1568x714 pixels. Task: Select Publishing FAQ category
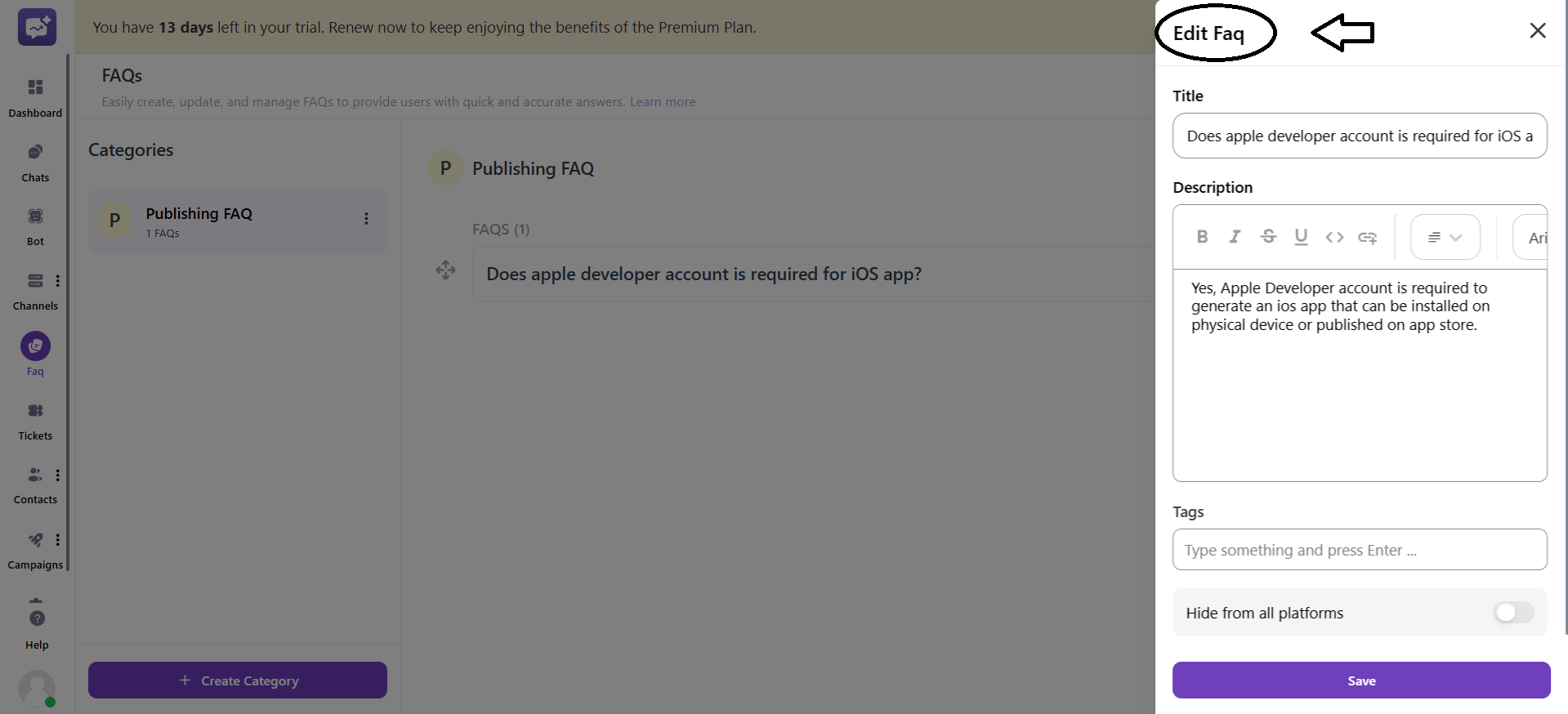[x=237, y=221]
